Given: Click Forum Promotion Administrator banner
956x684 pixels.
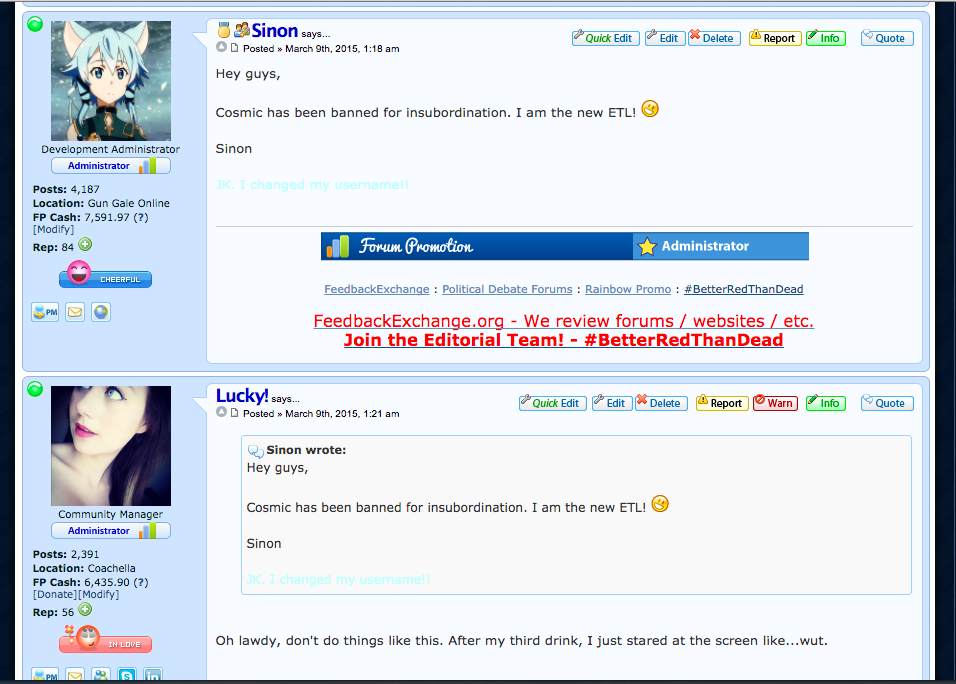Looking at the screenshot, I should 565,246.
